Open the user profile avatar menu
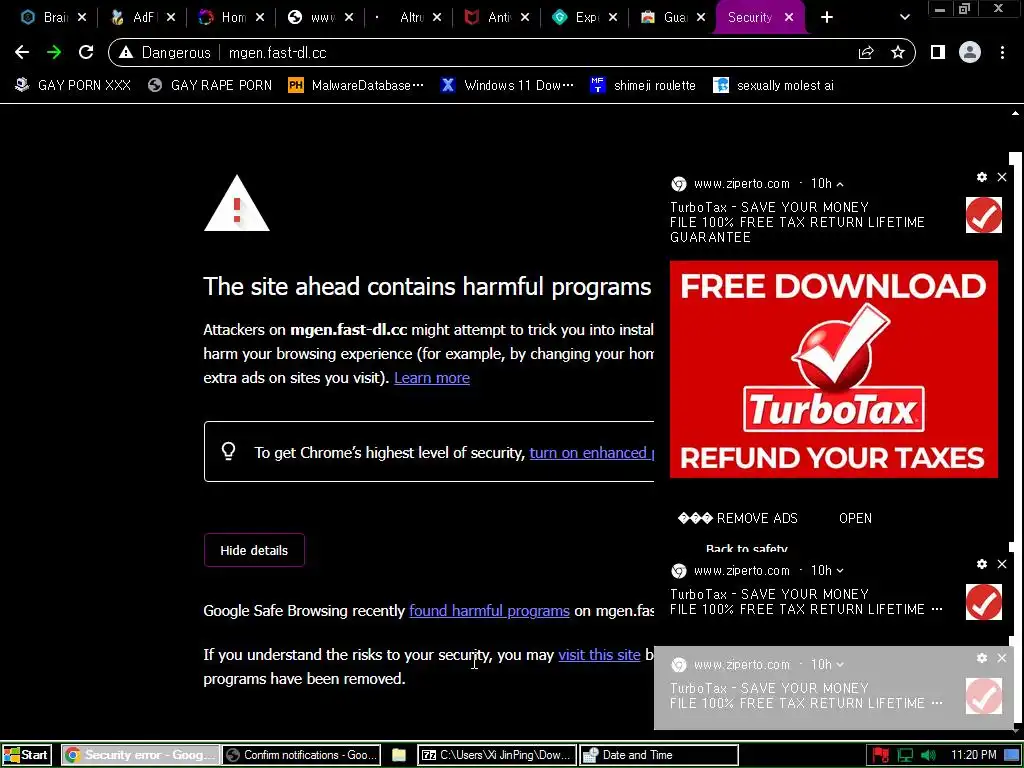Viewport: 1024px width, 768px height. tap(970, 52)
